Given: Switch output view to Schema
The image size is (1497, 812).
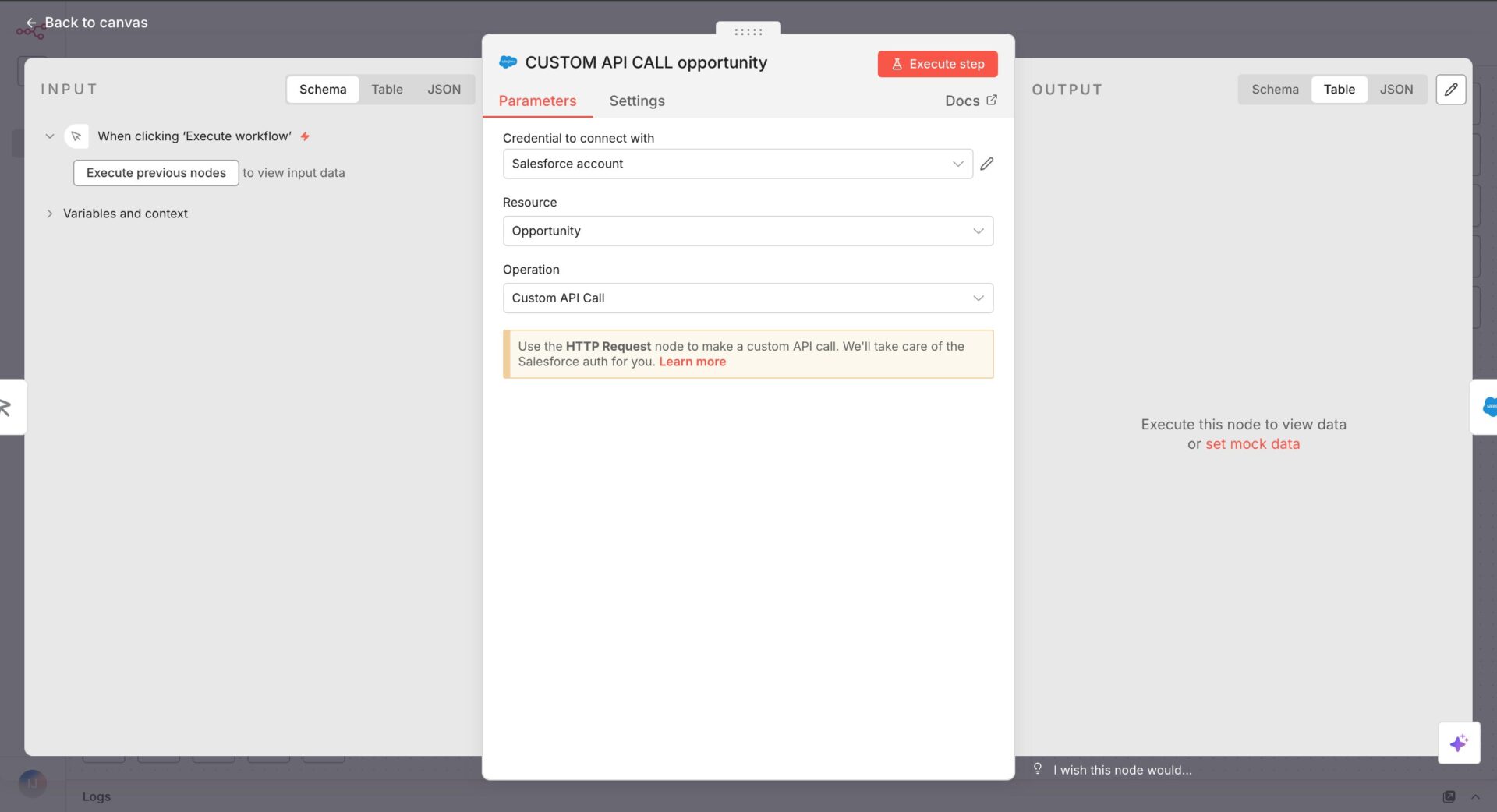Looking at the screenshot, I should 1275,90.
